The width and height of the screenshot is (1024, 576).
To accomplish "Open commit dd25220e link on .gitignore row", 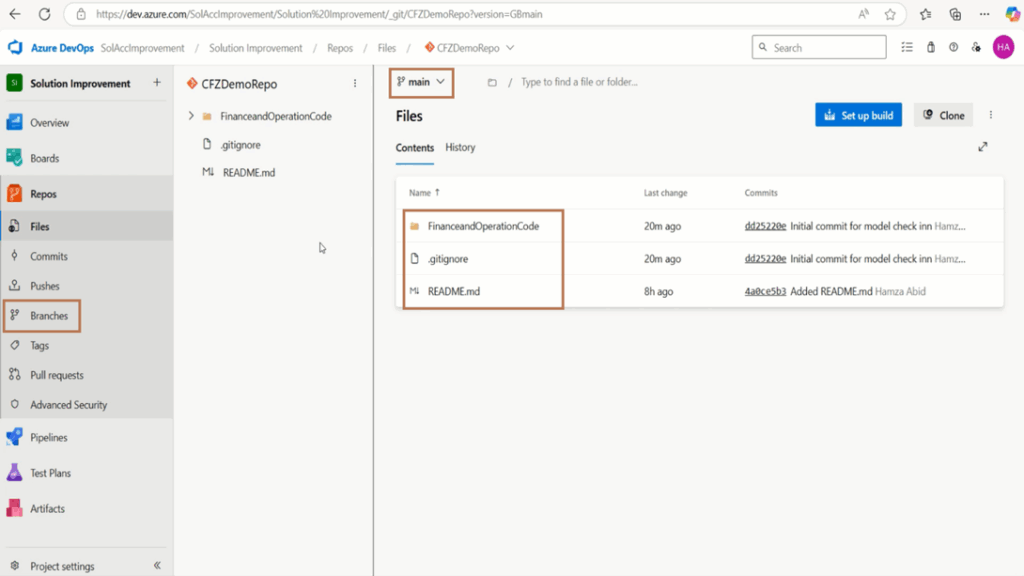I will coord(765,259).
